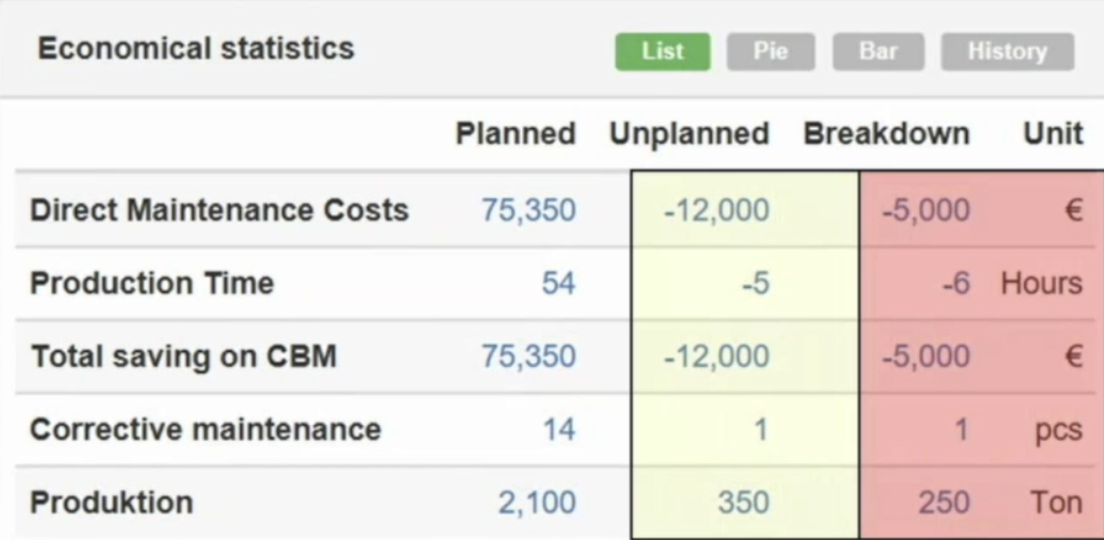Click unplanned Produktion value 350
1104x540 pixels.
coord(743,502)
